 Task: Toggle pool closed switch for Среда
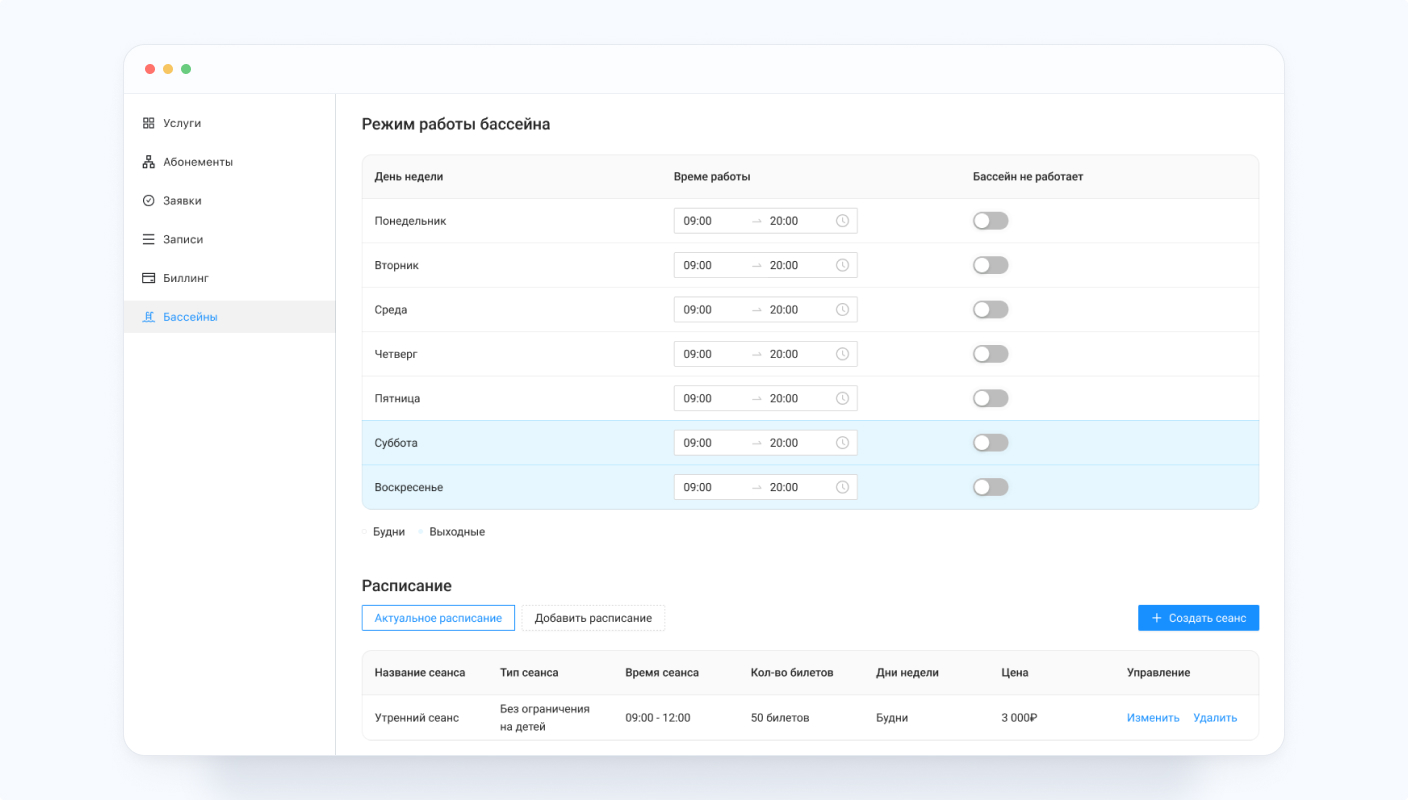(x=990, y=310)
